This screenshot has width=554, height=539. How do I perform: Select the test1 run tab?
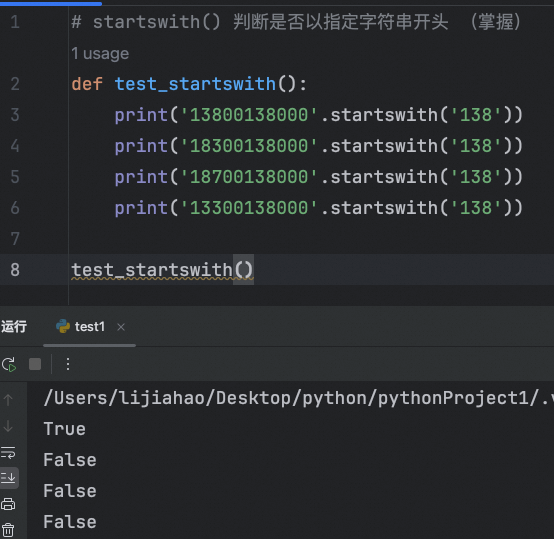(89, 327)
